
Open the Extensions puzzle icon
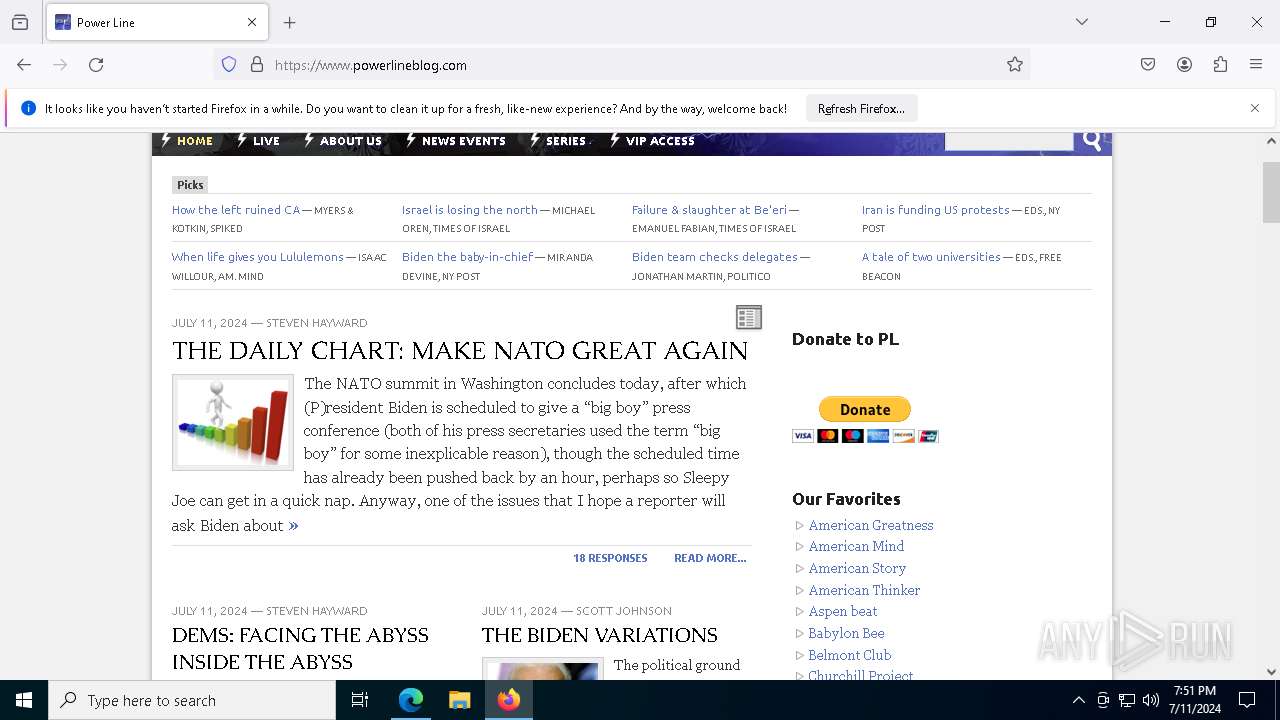[x=1220, y=65]
